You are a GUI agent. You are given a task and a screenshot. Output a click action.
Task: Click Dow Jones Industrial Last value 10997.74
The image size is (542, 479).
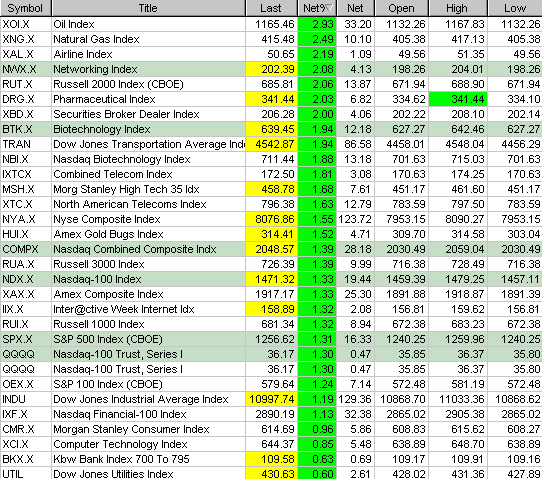pos(271,399)
